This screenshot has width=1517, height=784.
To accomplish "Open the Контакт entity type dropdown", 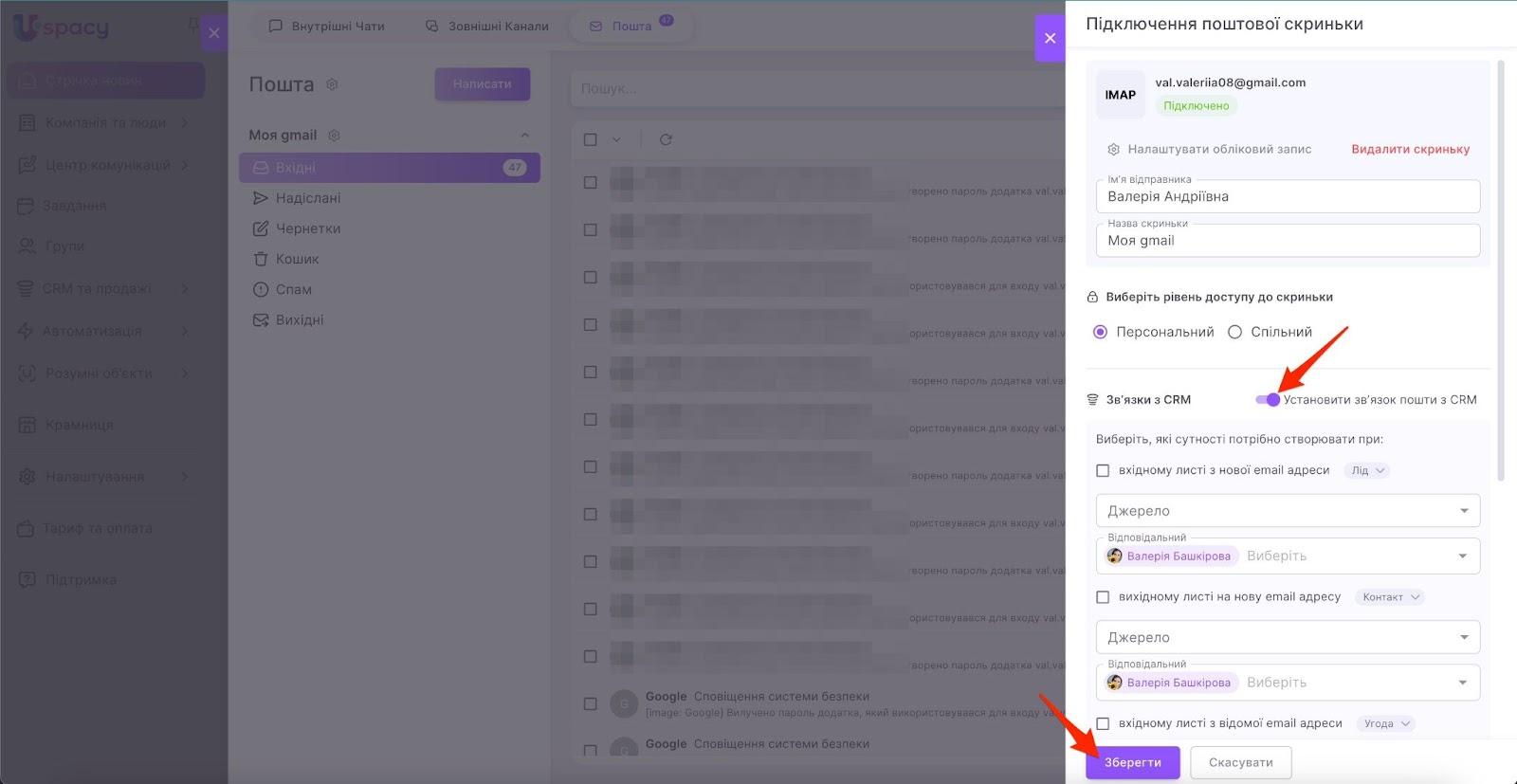I will (x=1391, y=597).
